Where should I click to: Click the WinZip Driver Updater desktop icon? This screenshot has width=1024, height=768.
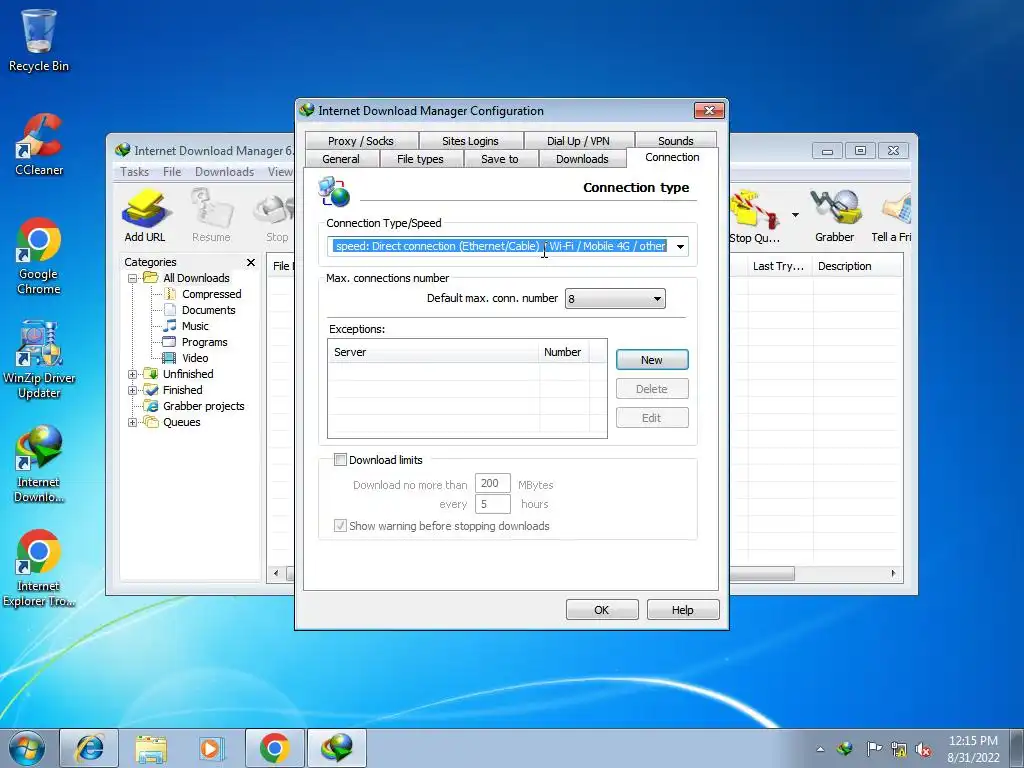point(39,359)
